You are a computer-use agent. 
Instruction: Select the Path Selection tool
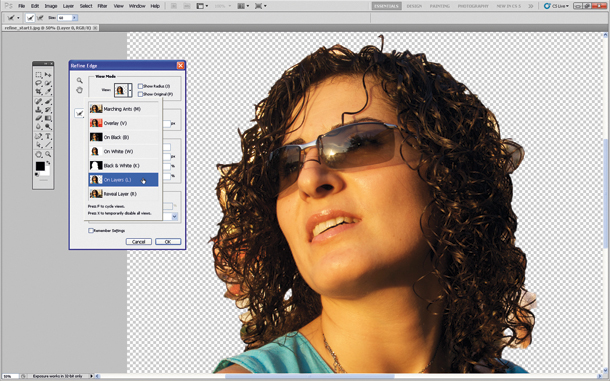[39, 145]
